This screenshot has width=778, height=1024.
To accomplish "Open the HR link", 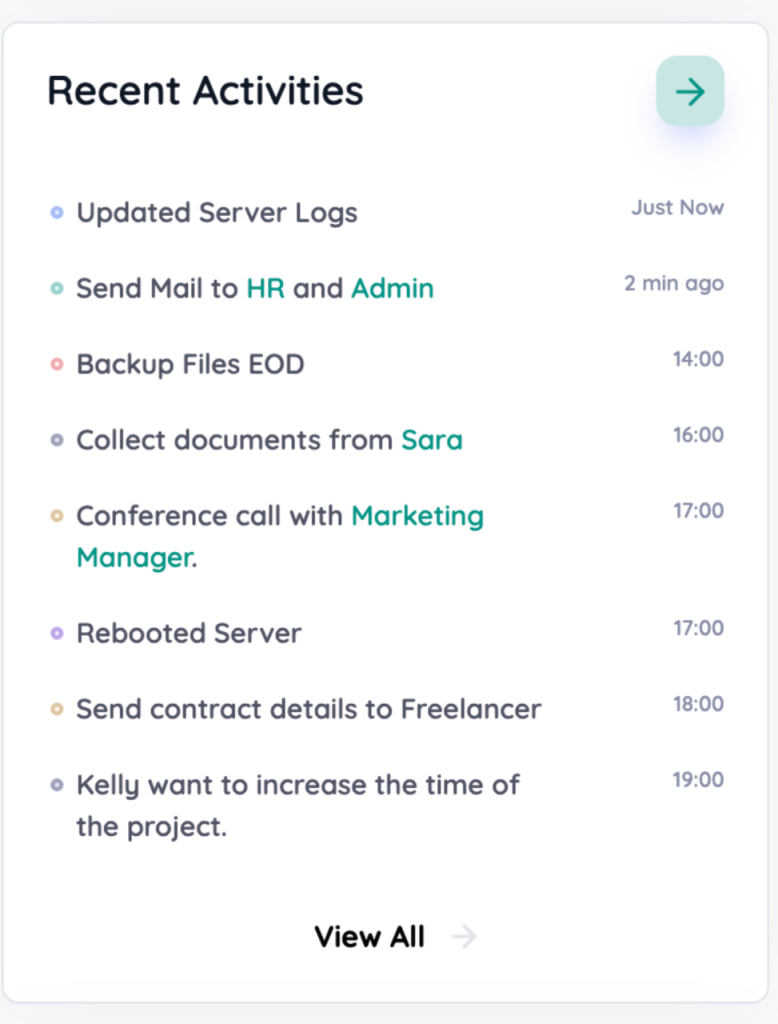I will [x=265, y=289].
